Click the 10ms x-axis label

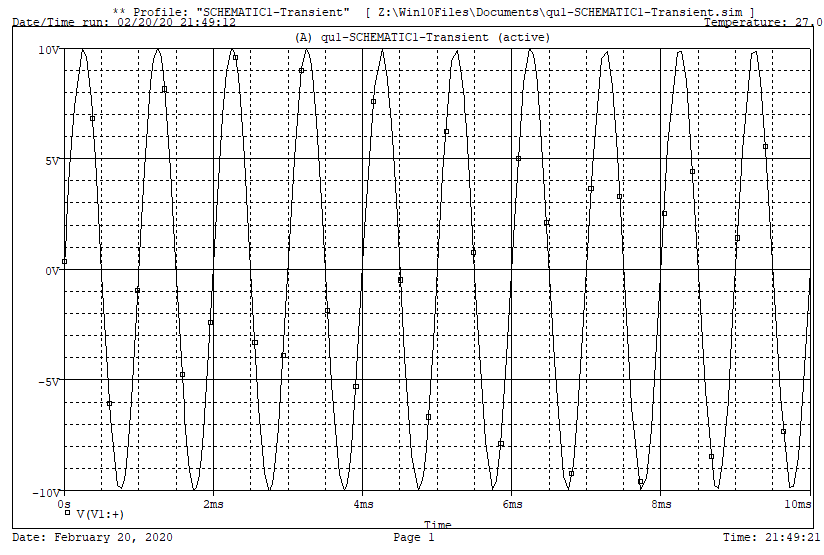coord(798,504)
